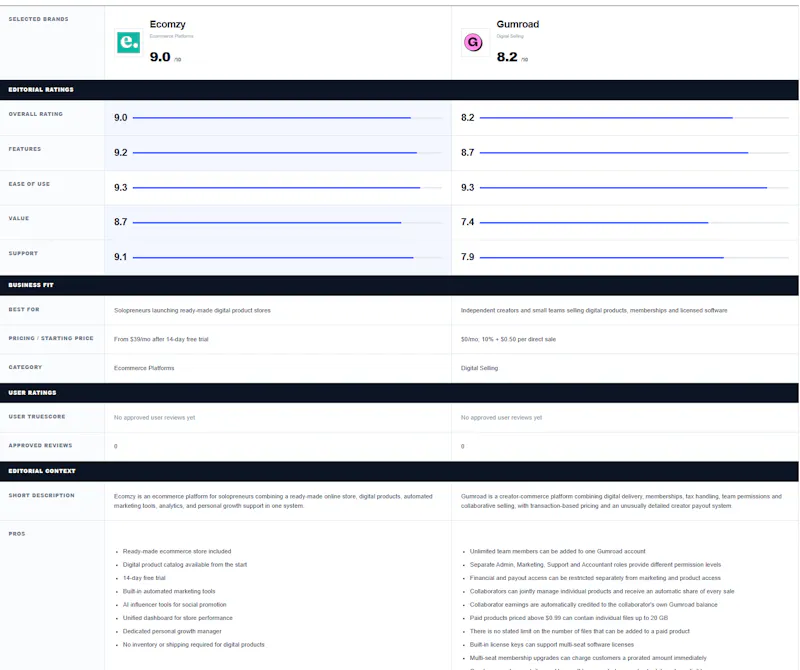
Task: Click 'AI influencer tools for social promotion'
Action: (x=174, y=605)
